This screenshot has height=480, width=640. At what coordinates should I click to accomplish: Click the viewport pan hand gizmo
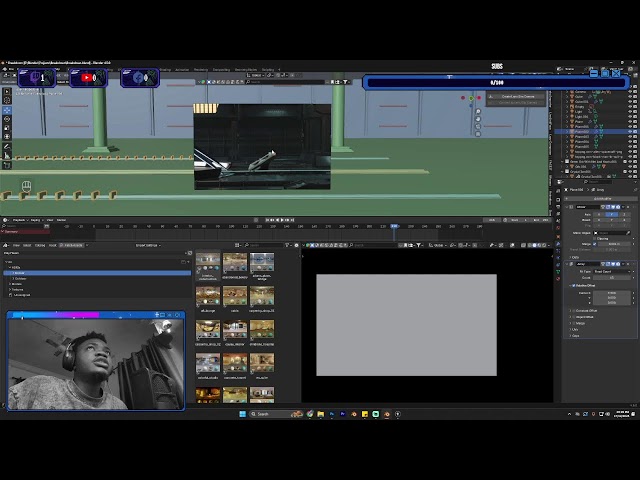click(478, 119)
